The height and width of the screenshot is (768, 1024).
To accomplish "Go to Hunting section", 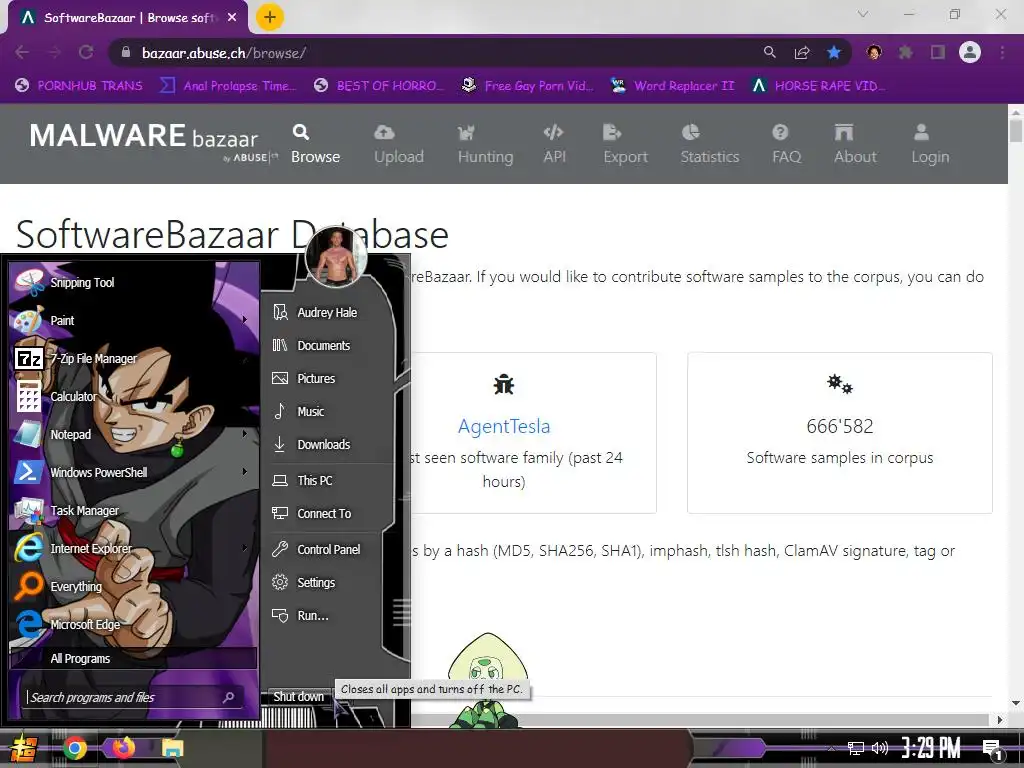I will (x=485, y=144).
